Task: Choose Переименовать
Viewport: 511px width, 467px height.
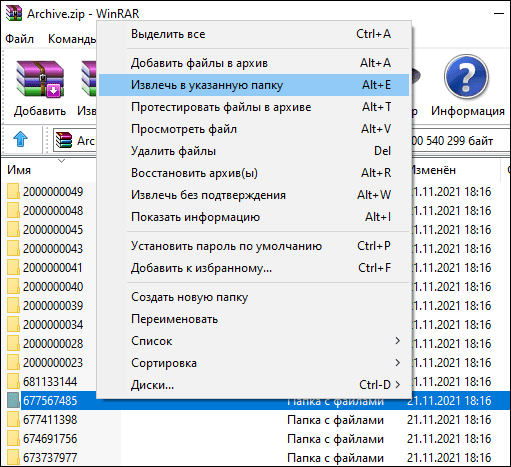Action: click(x=254, y=319)
